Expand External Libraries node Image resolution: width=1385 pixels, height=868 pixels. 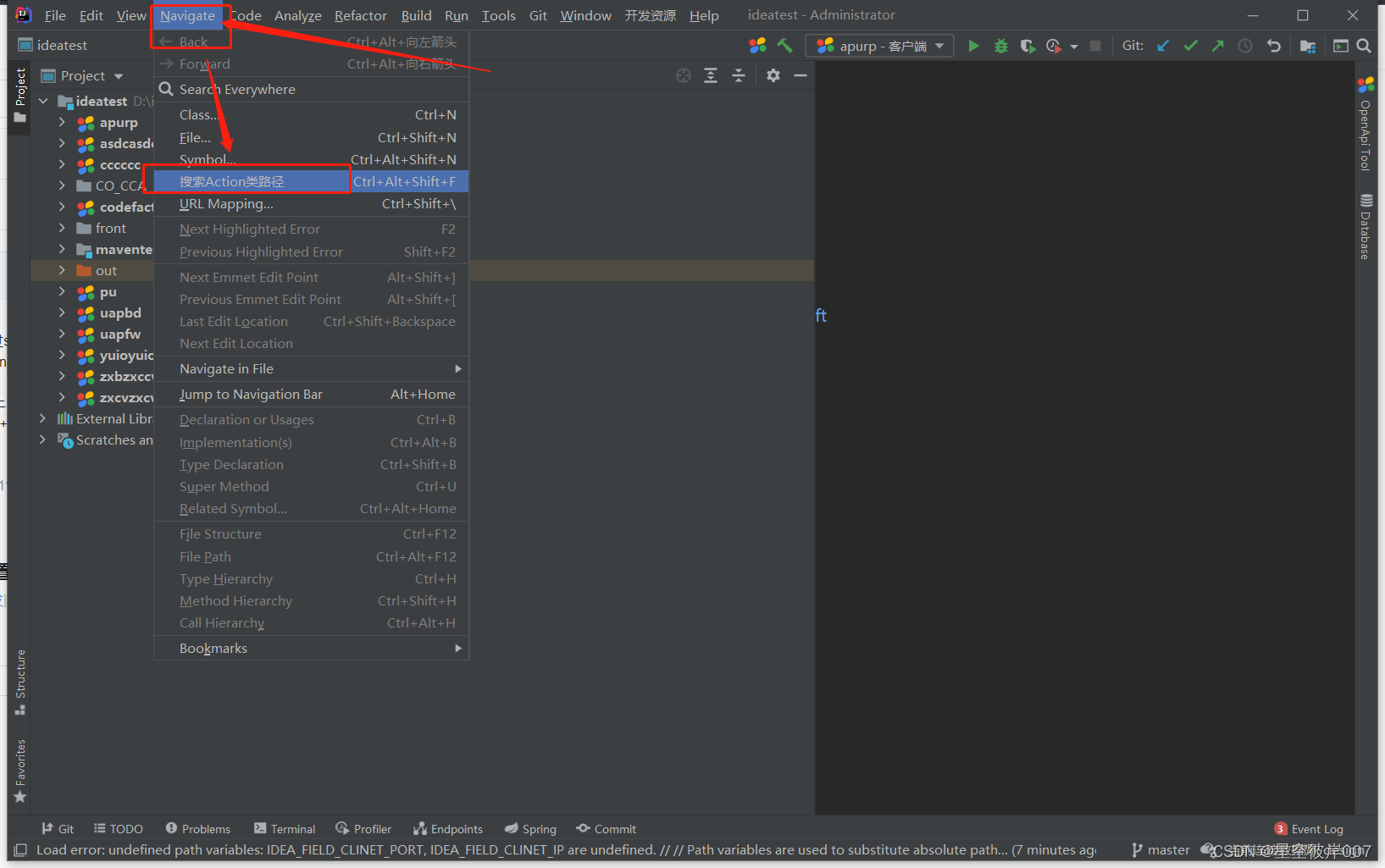42,418
